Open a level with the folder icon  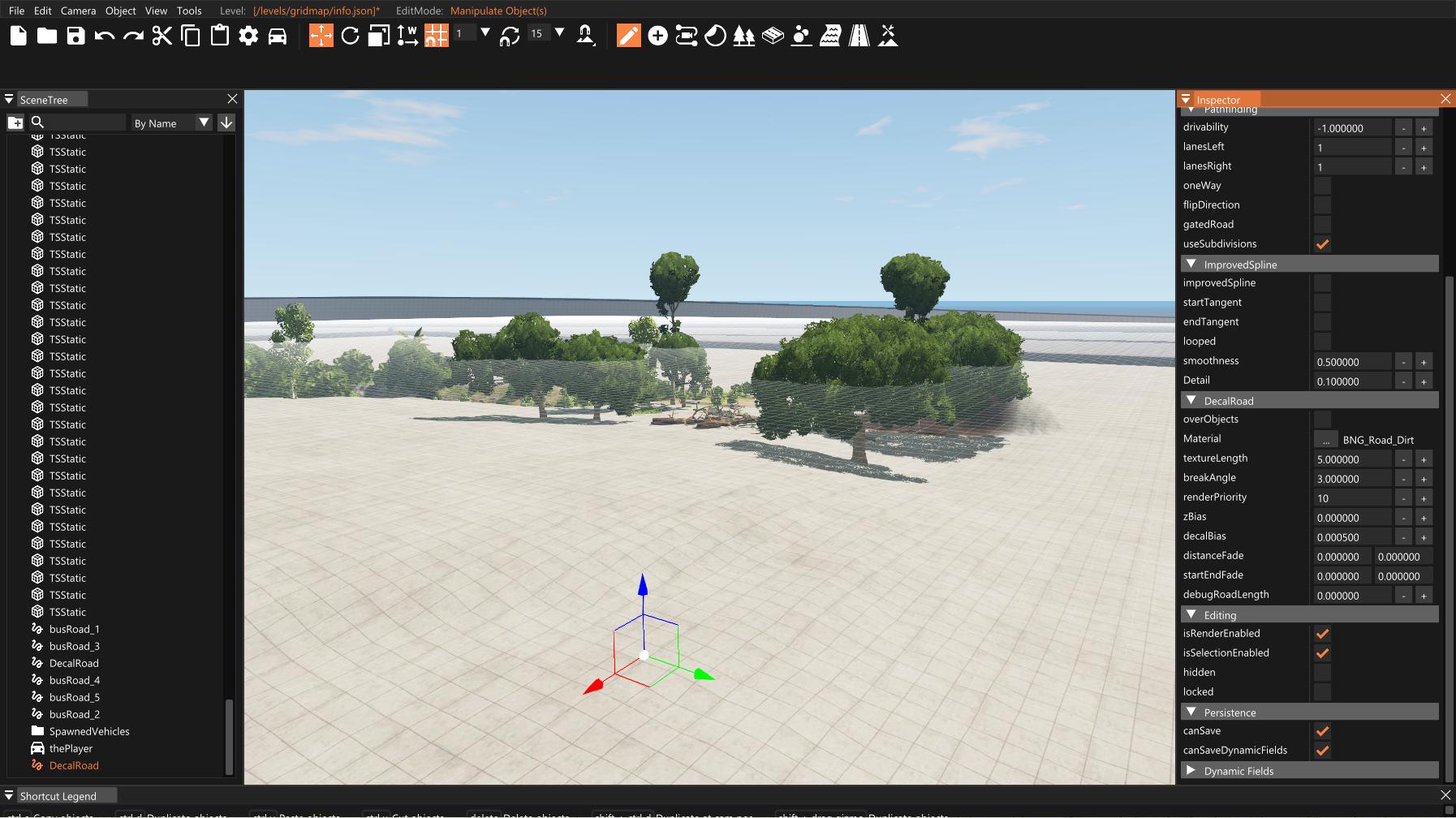click(47, 36)
